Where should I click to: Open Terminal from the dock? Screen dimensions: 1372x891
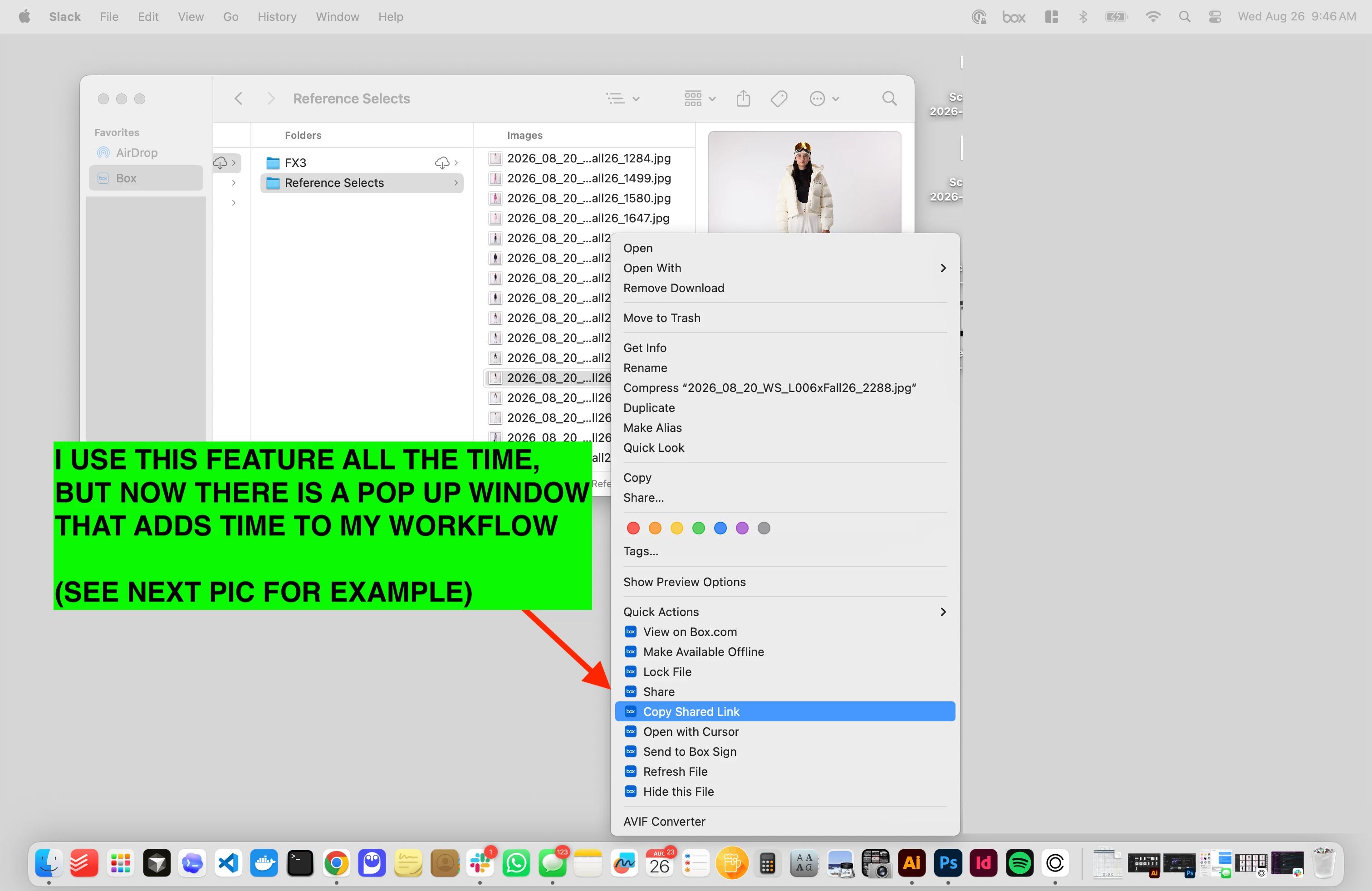tap(300, 863)
